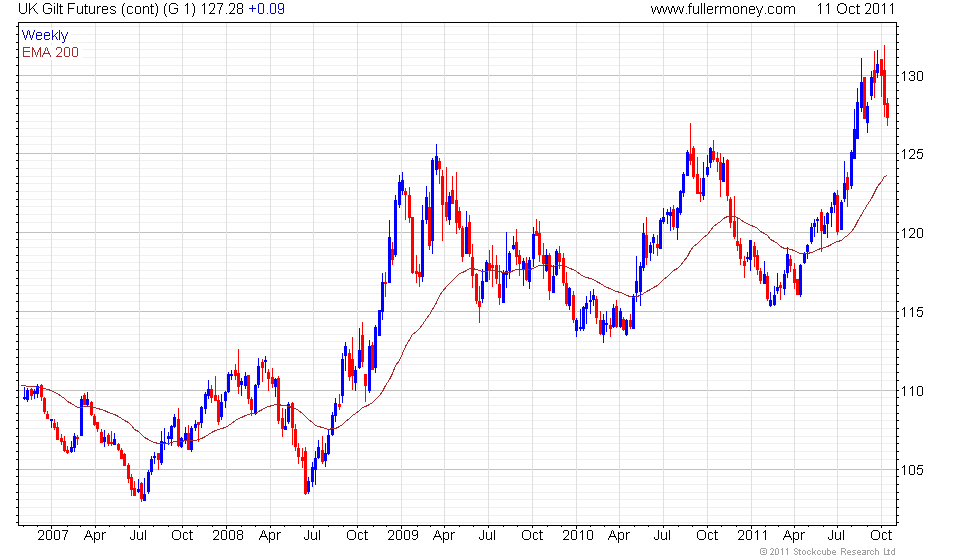This screenshot has height=560, width=980.
Task: Click the 'Jul' label right after 2007 Apr
Action: tap(138, 536)
